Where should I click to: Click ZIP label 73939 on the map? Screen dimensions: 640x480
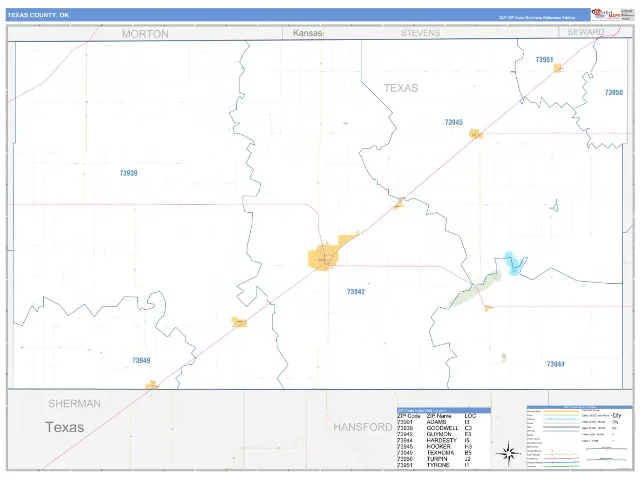pos(129,173)
